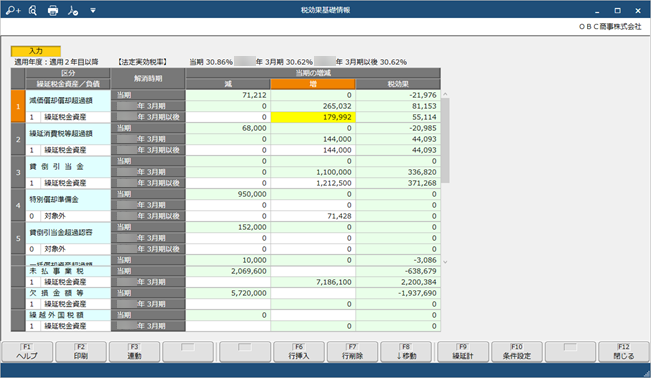Screen dimensions: 651x378
Task: Select row number 4 header cell
Action: tap(18, 205)
